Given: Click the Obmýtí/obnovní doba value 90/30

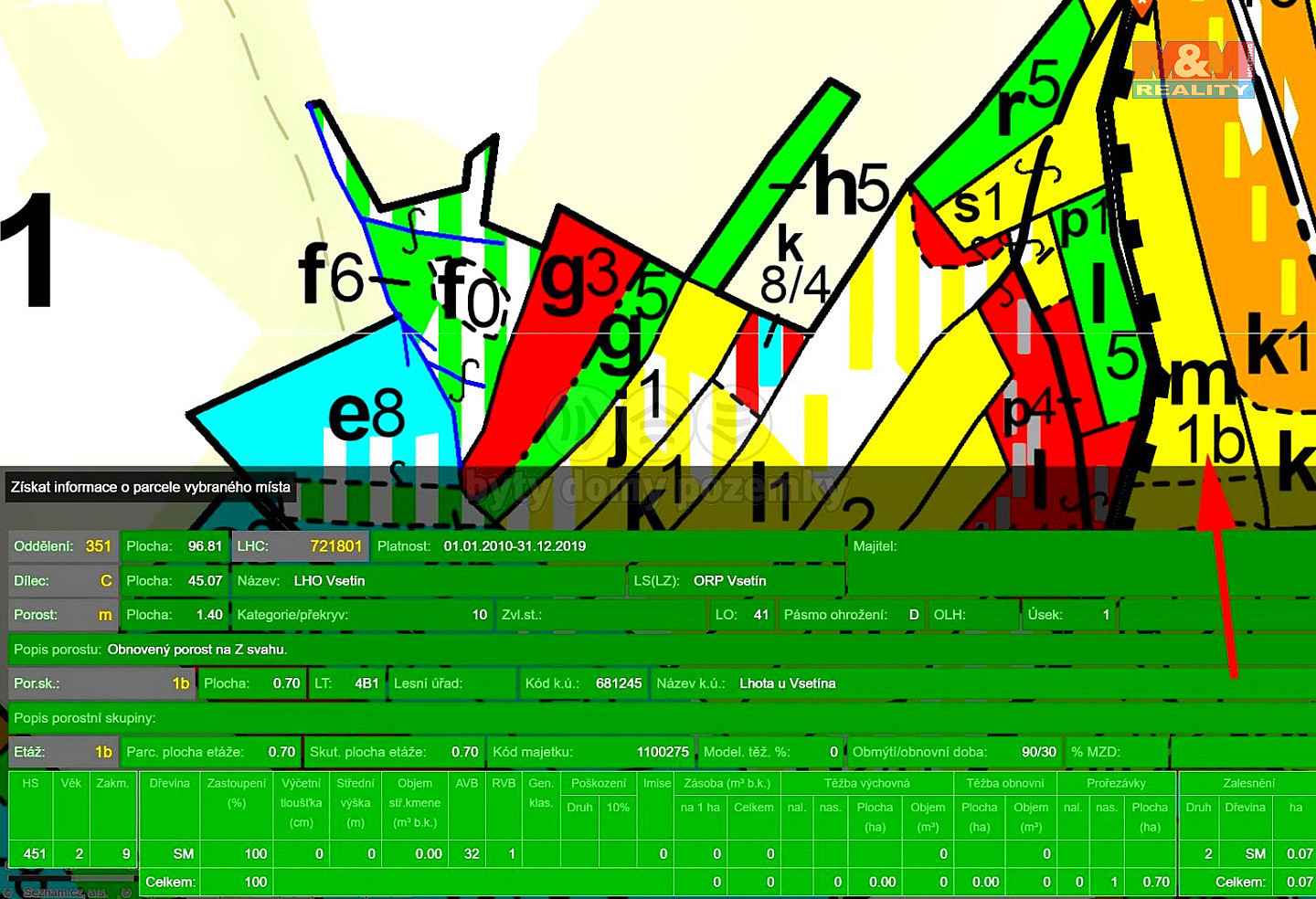Looking at the screenshot, I should [x=1039, y=752].
